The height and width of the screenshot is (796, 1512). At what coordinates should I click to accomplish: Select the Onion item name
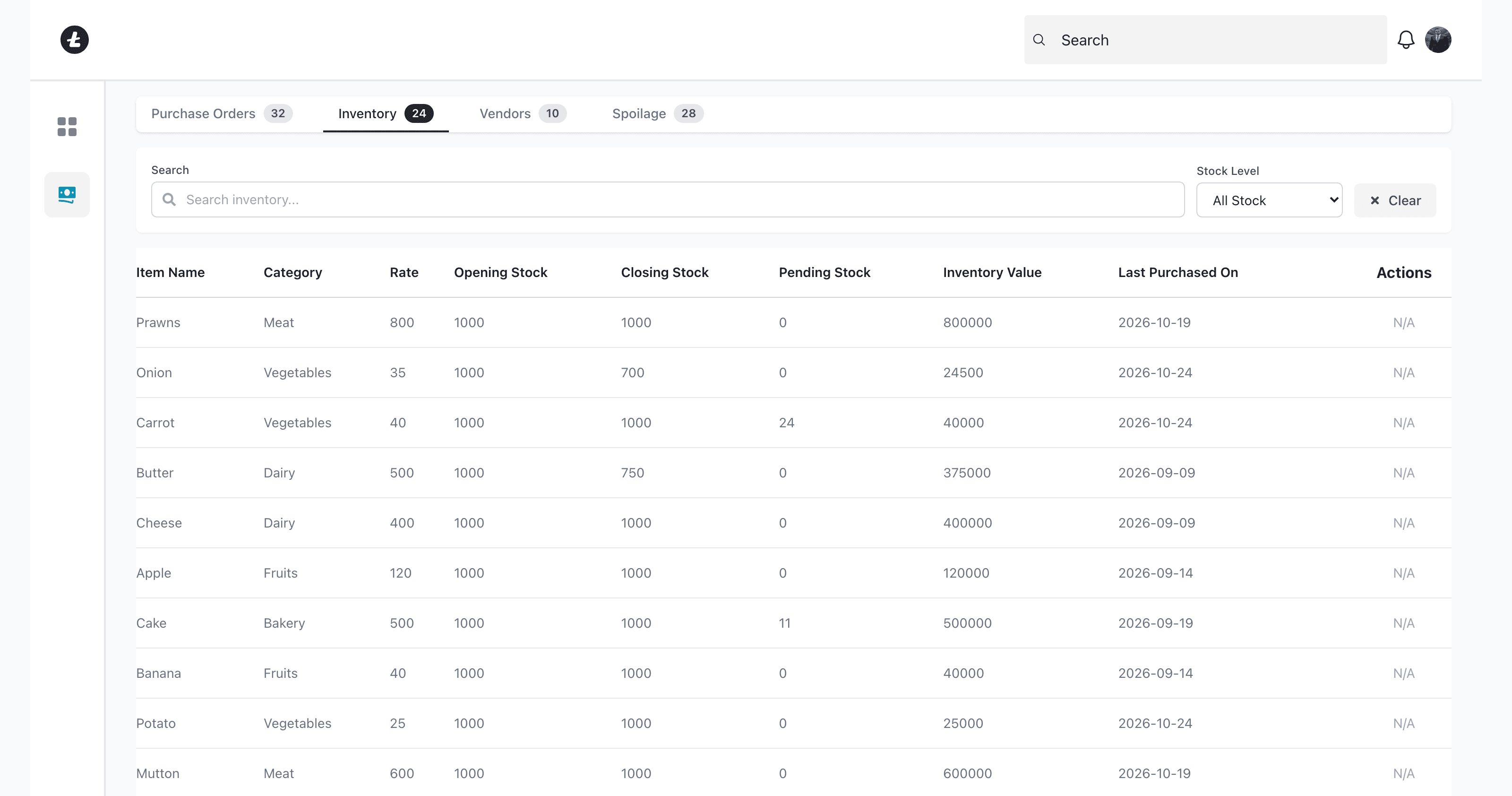(x=154, y=372)
